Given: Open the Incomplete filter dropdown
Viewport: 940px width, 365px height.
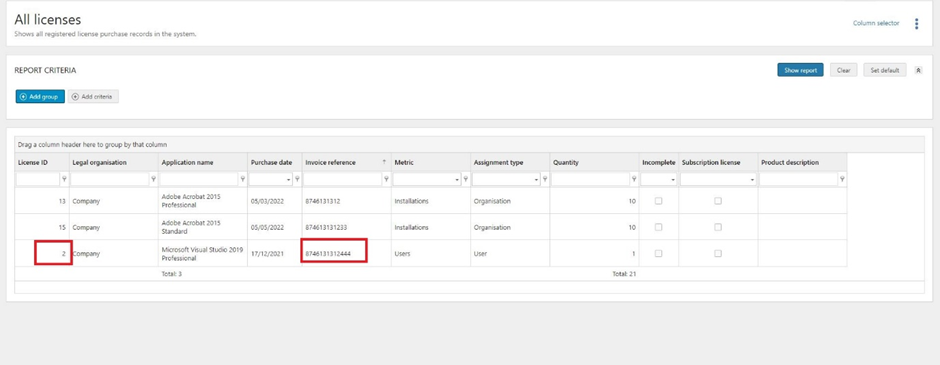Looking at the screenshot, I should (672, 179).
